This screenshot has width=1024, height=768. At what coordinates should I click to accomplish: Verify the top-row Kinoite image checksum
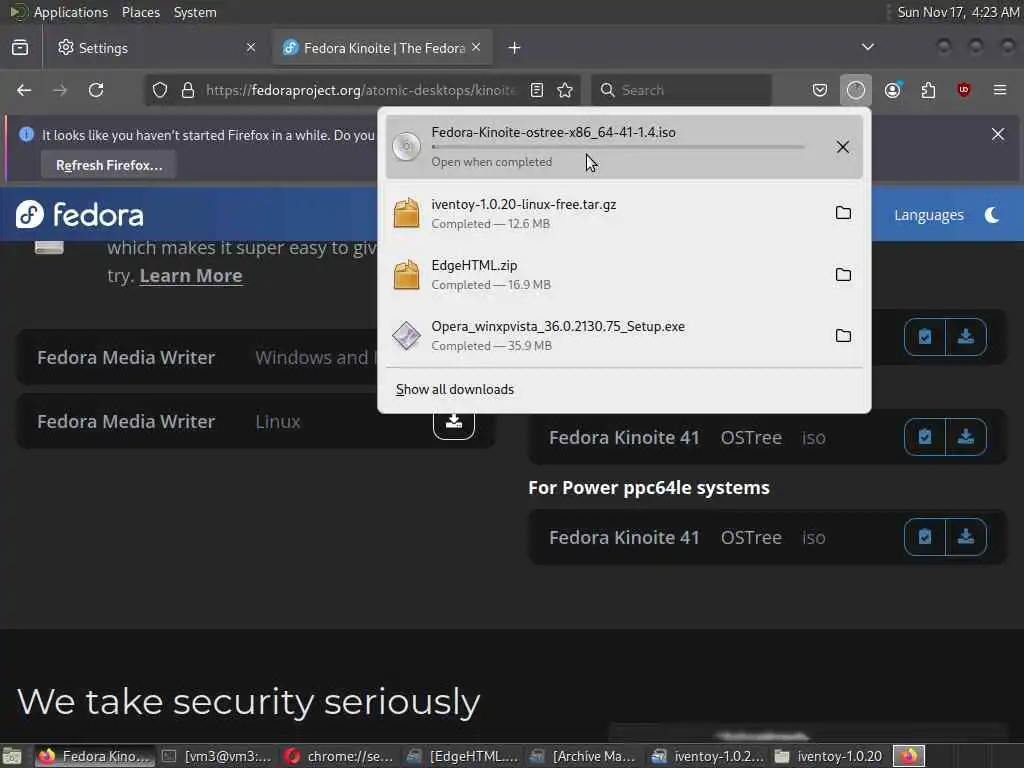point(925,337)
